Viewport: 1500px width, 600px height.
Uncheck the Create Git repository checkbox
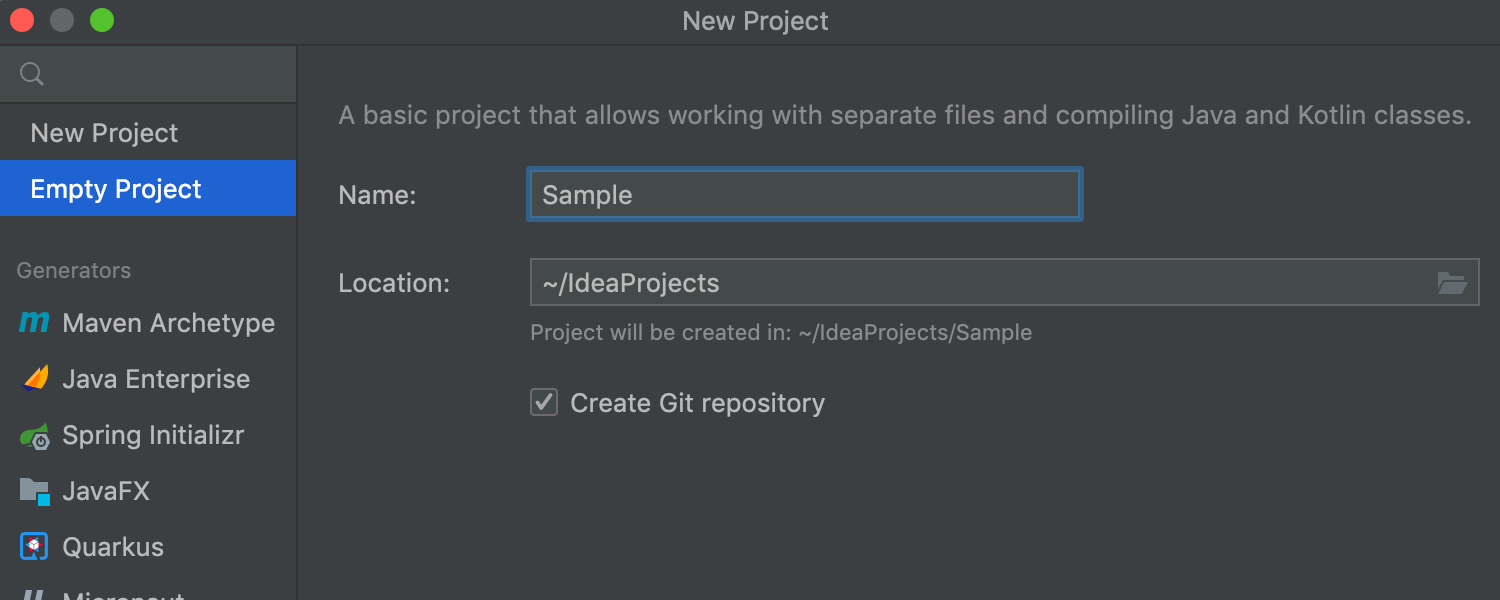coord(544,403)
